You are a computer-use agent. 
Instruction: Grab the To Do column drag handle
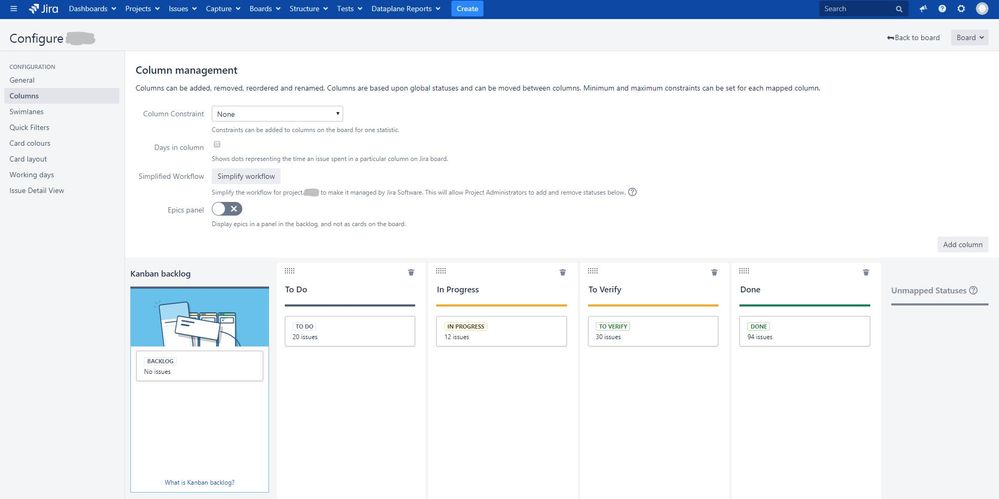290,271
